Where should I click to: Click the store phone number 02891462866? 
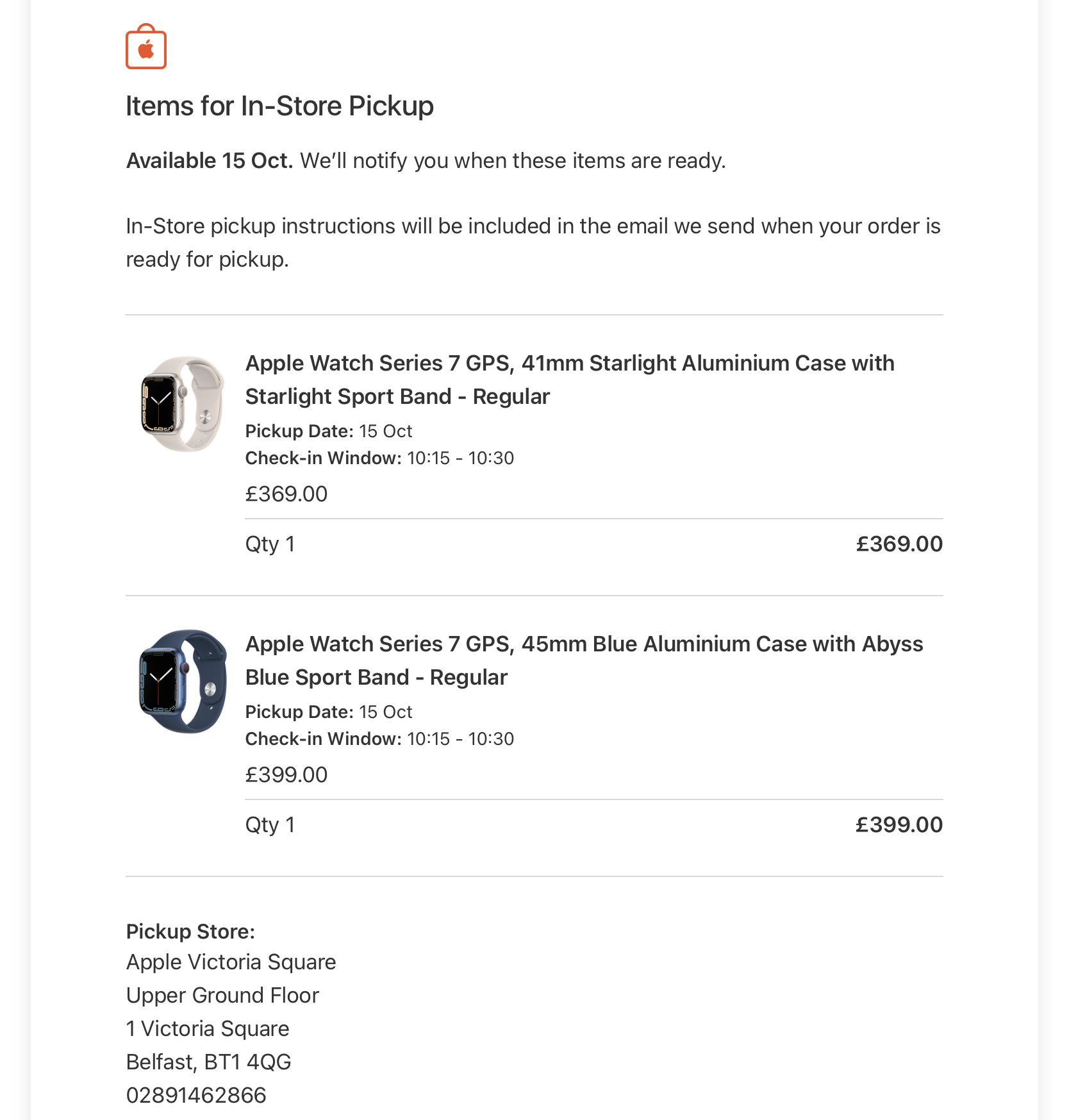(x=196, y=1095)
